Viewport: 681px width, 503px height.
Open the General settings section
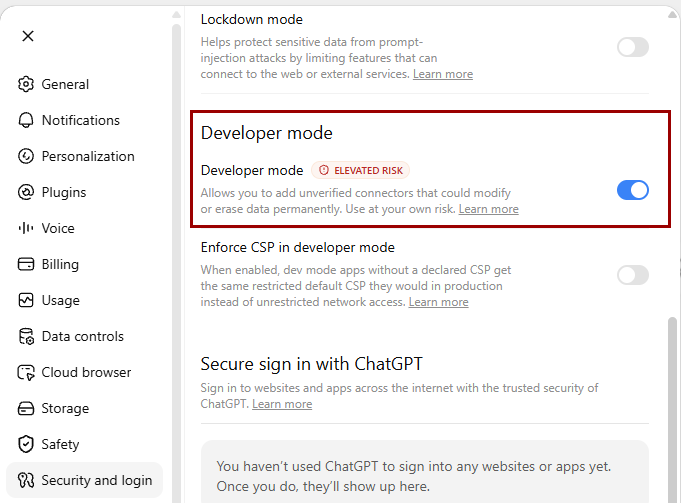click(85, 84)
